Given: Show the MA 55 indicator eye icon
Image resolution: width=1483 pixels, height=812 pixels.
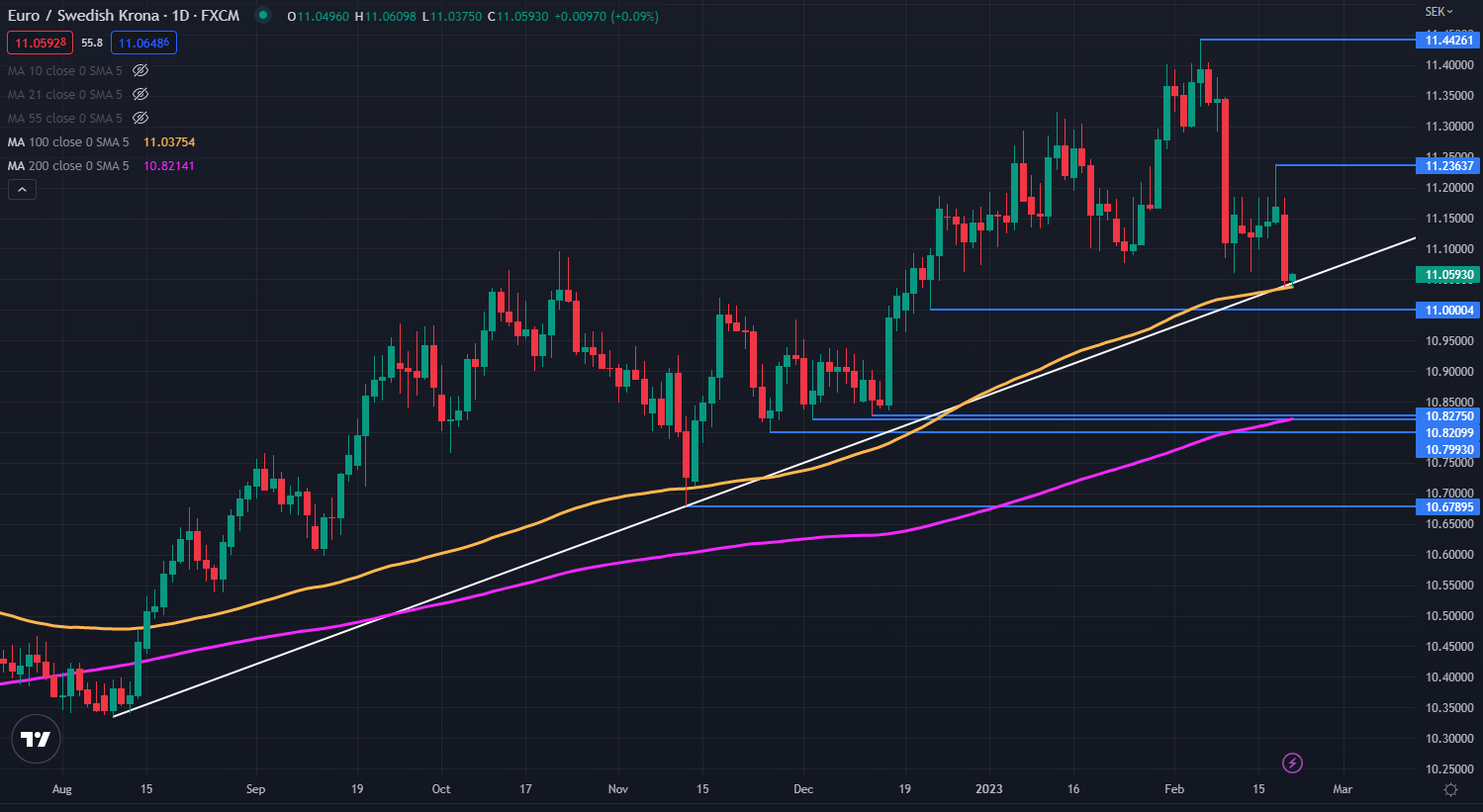Looking at the screenshot, I should pos(140,119).
